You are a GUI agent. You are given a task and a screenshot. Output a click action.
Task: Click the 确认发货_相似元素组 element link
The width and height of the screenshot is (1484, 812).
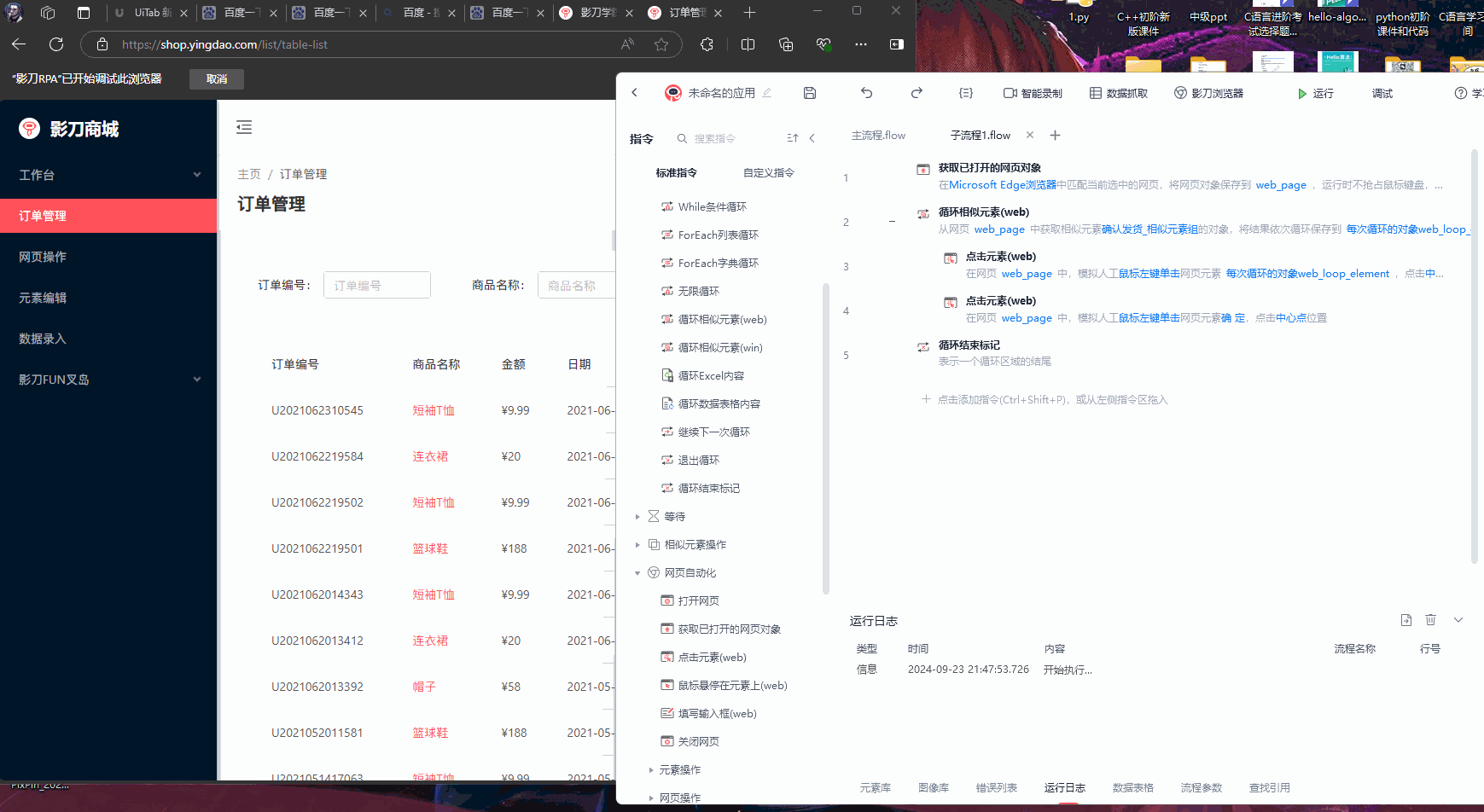coord(1149,229)
